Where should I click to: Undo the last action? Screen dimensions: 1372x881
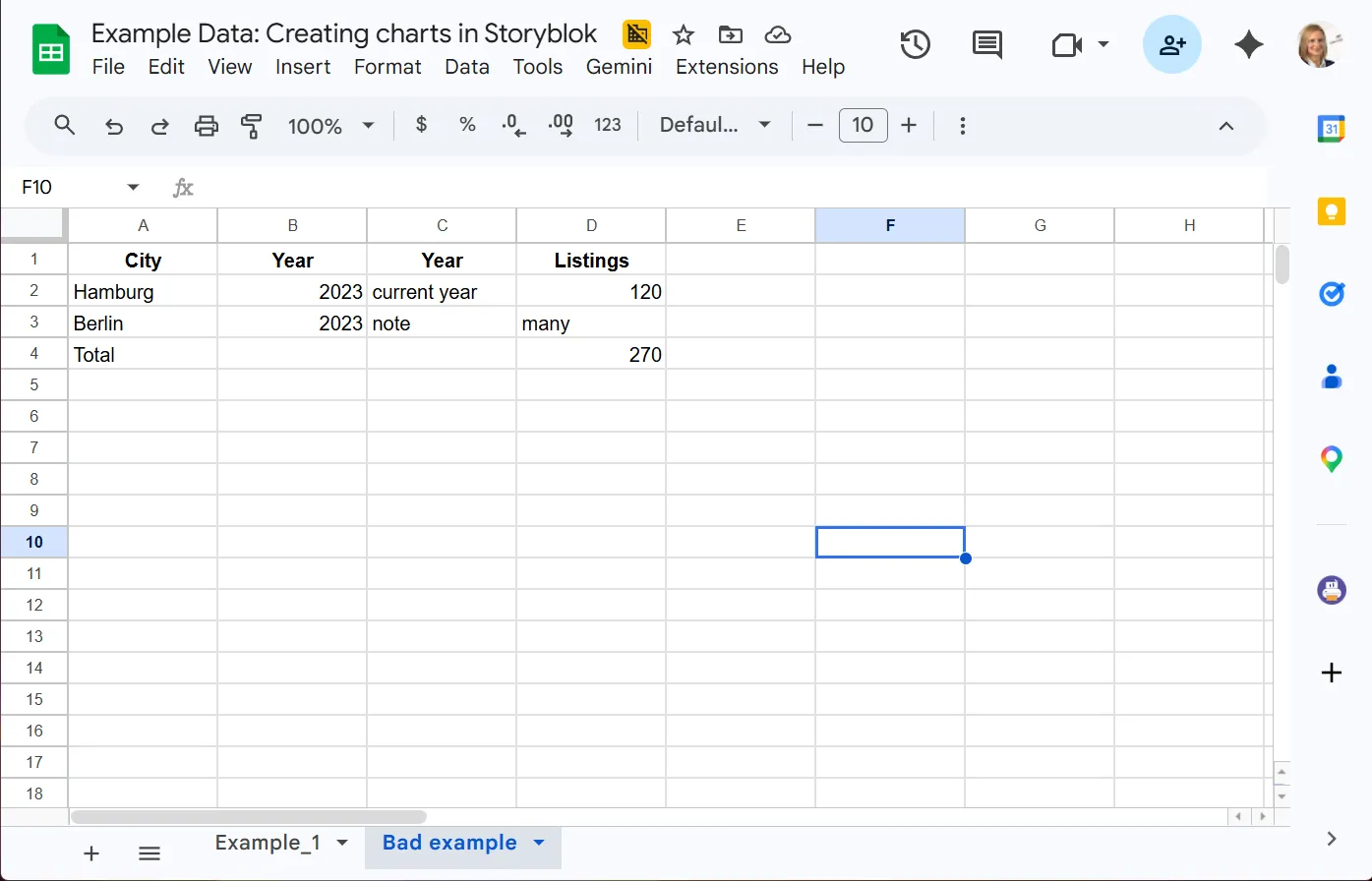pyautogui.click(x=114, y=126)
